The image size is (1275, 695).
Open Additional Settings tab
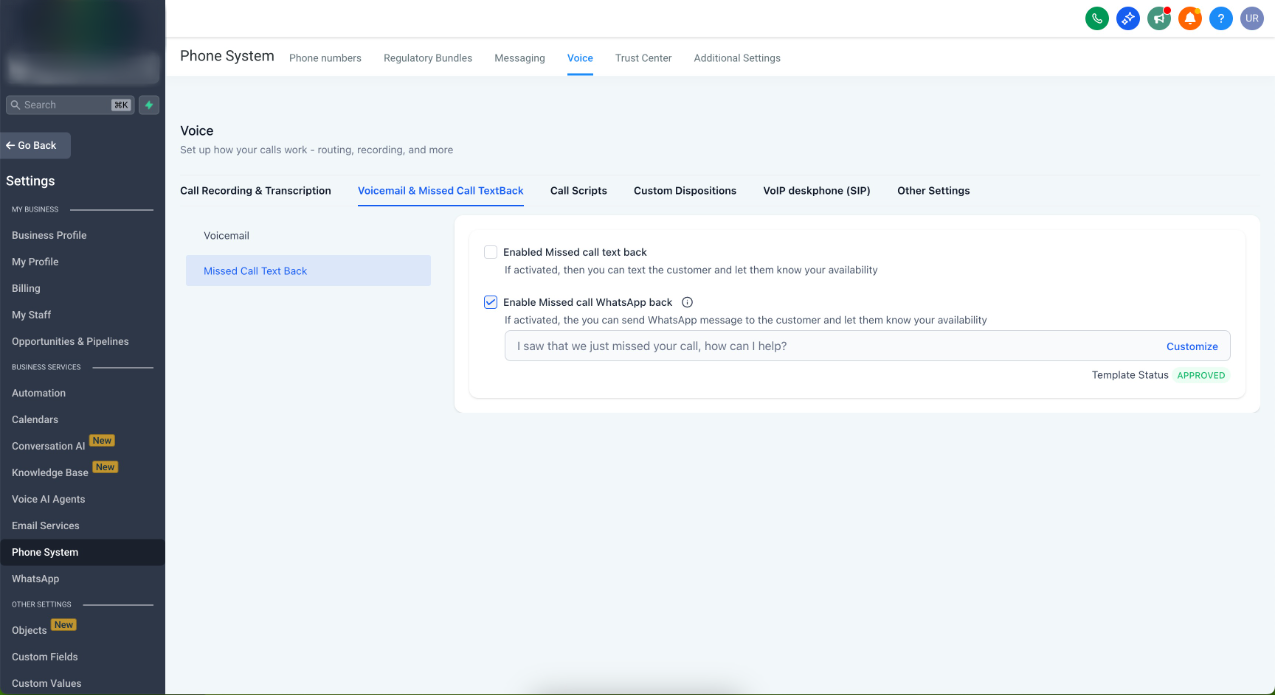(x=737, y=58)
